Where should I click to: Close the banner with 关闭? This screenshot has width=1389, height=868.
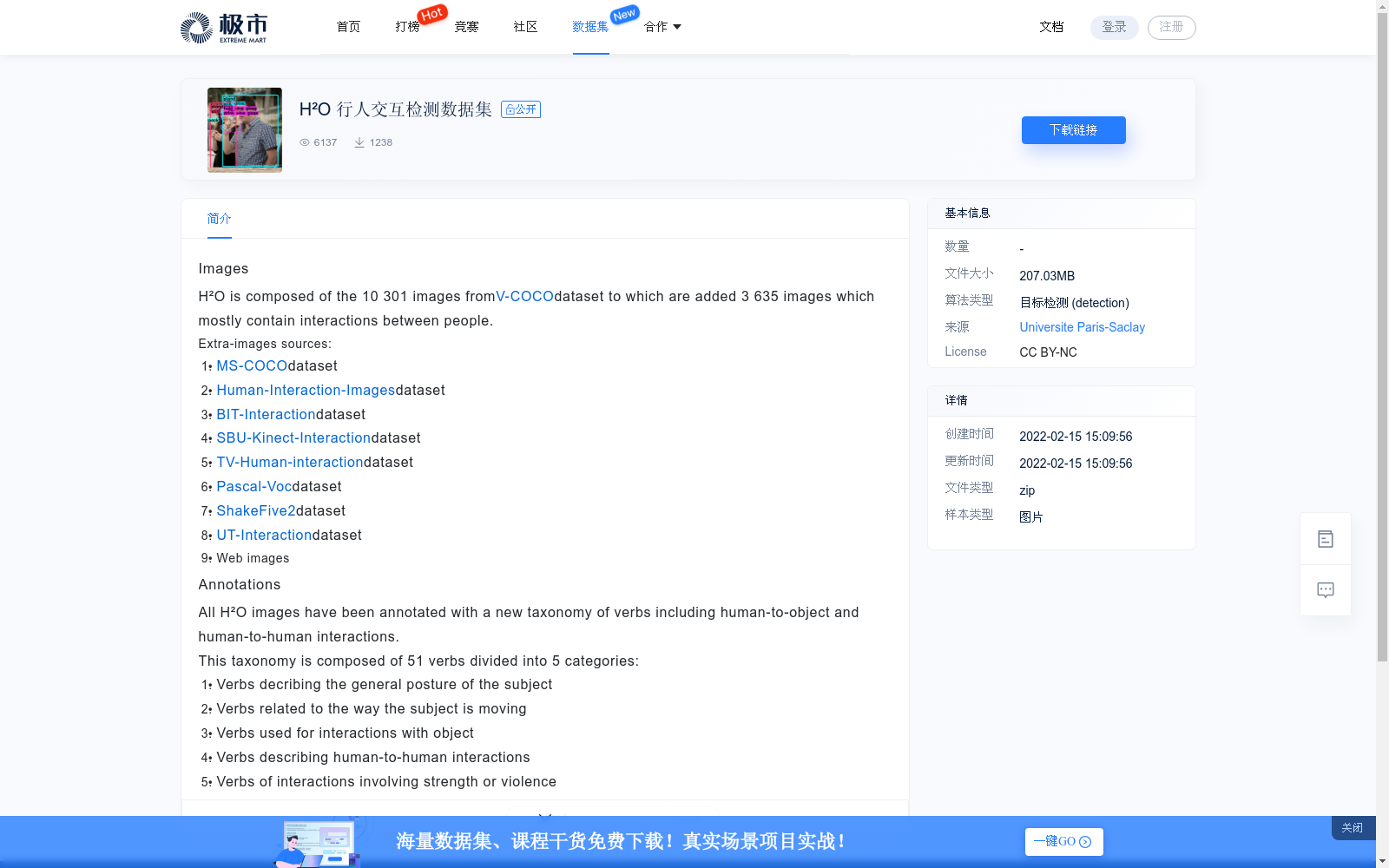[x=1353, y=828]
